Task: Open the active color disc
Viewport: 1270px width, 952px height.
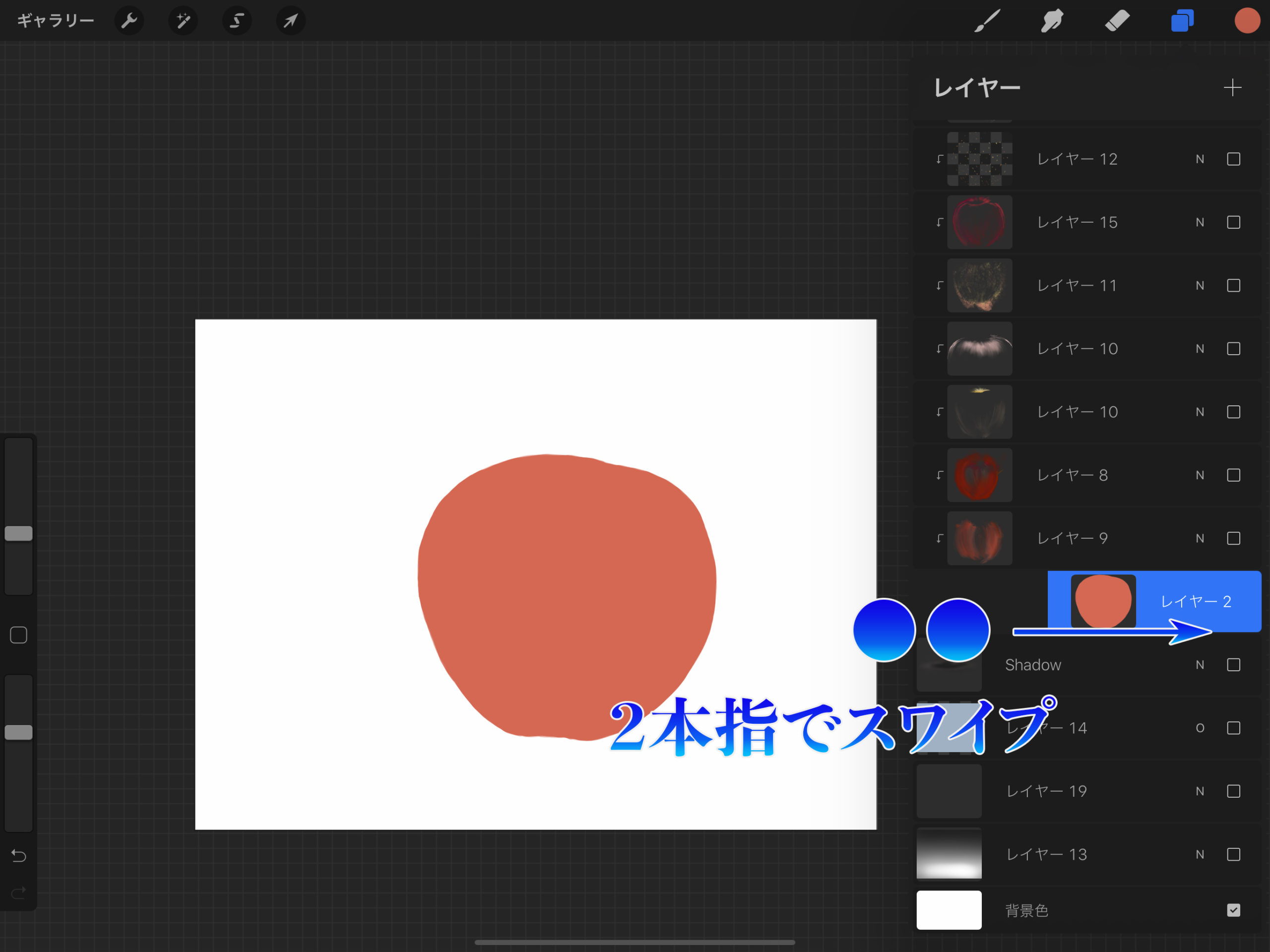Action: click(1247, 21)
